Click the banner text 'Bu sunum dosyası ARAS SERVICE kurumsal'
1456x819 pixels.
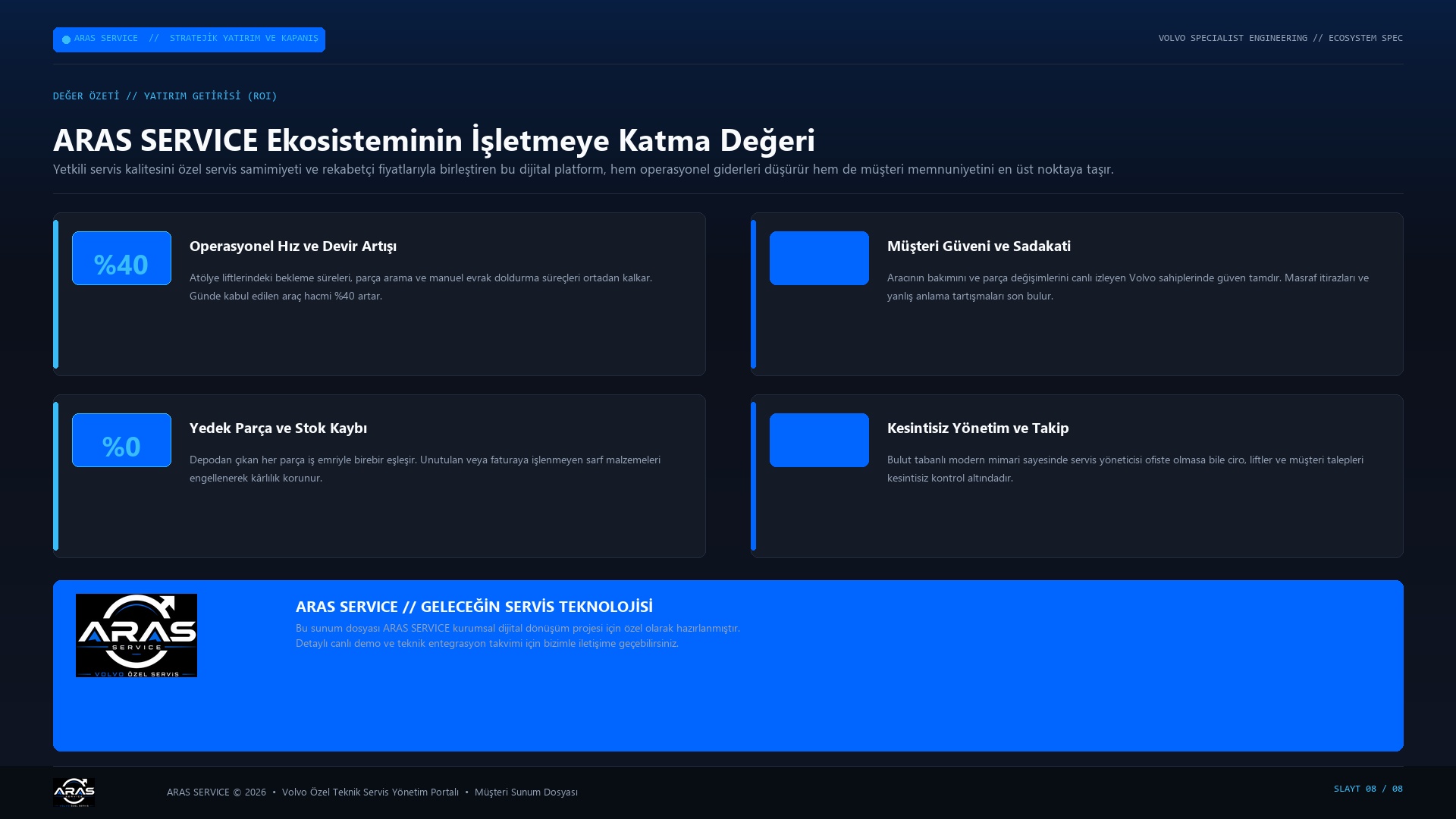point(518,628)
